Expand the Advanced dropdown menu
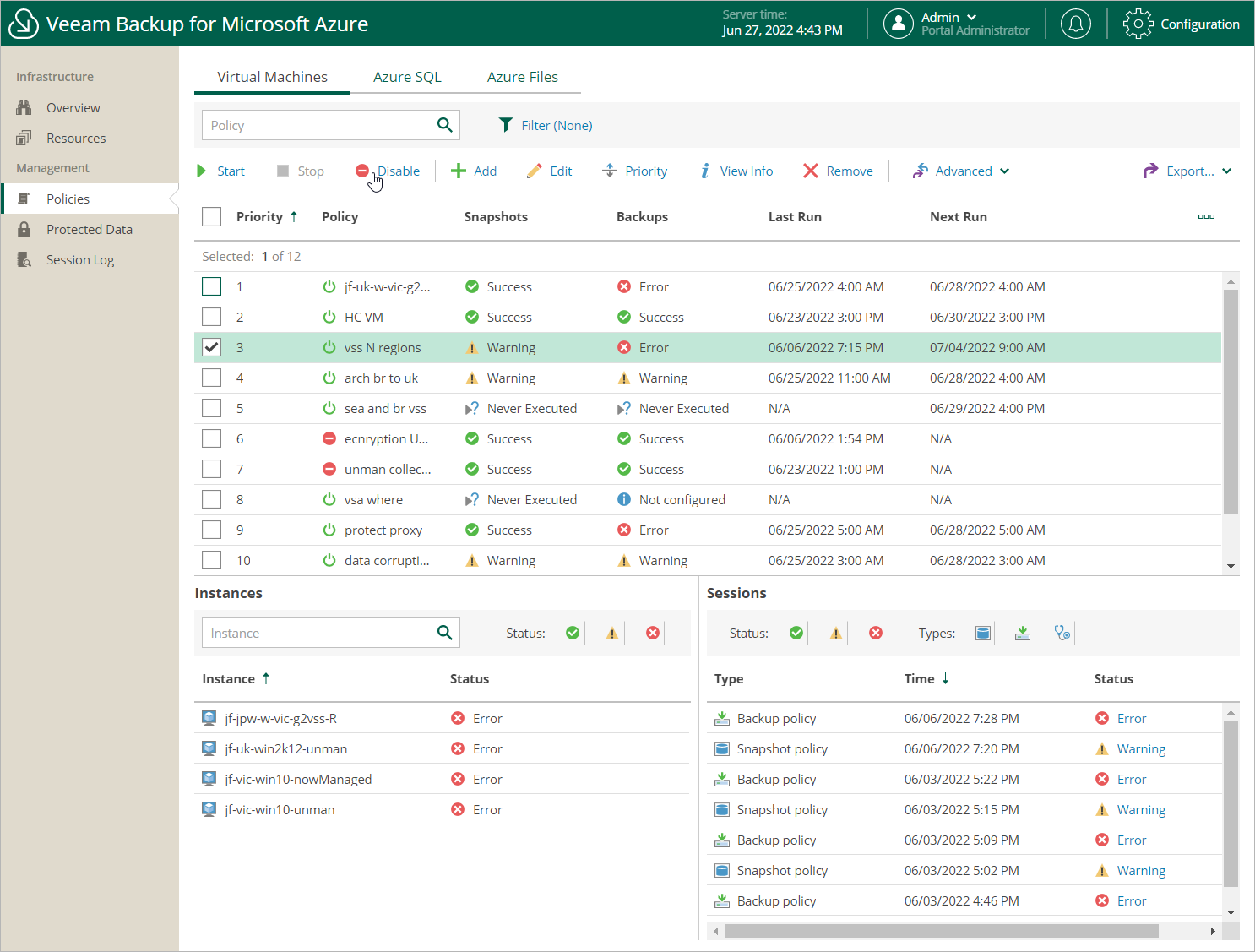Viewport: 1255px width, 952px height. coord(961,171)
